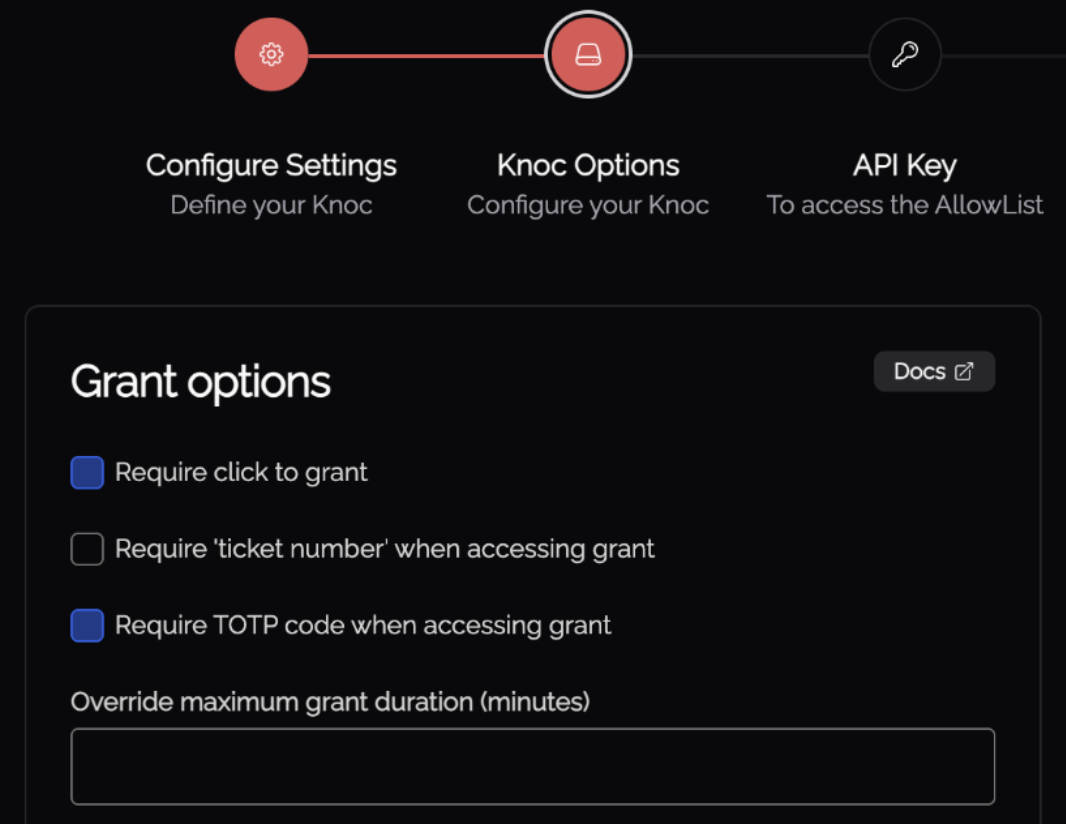
Task: Click the 'Require click to grant' label text
Action: 241,473
